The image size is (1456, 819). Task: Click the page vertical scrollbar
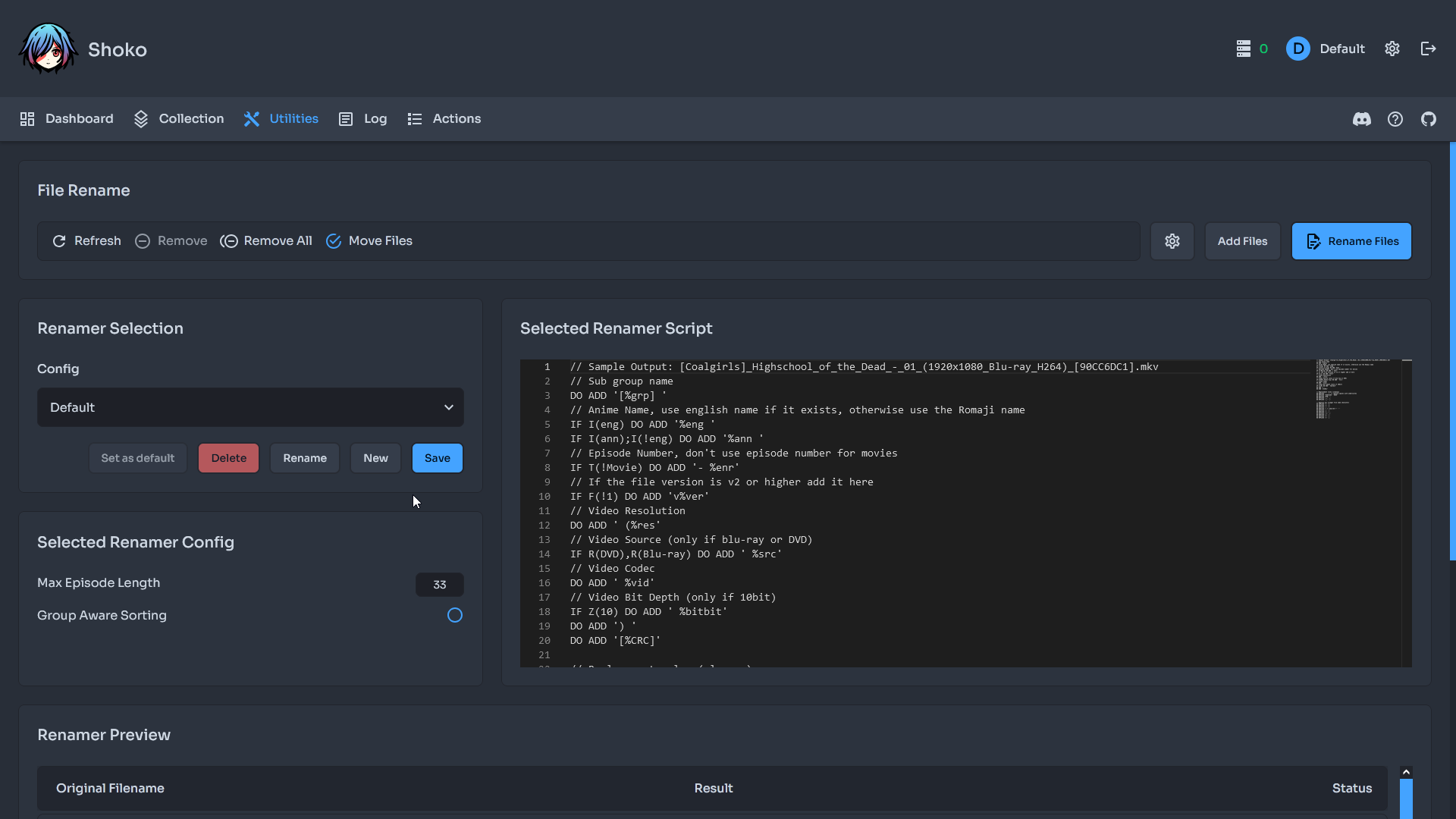tap(1452, 351)
